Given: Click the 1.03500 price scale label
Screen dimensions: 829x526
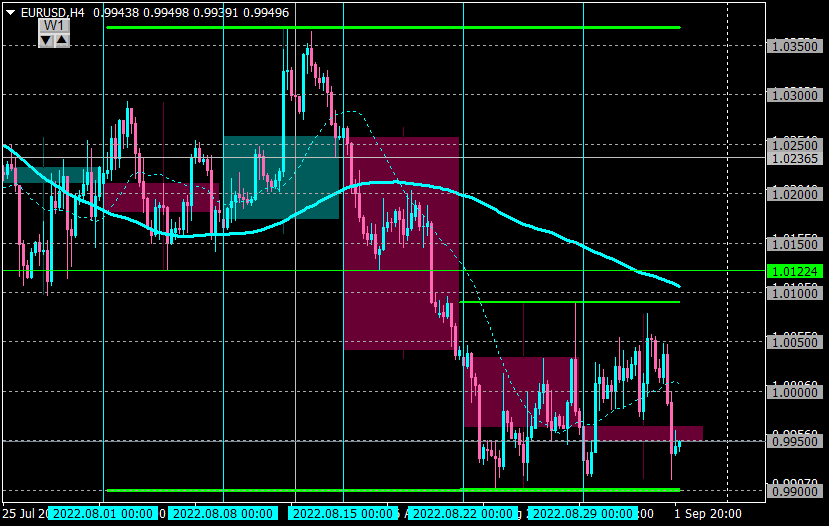Looking at the screenshot, I should (x=795, y=46).
